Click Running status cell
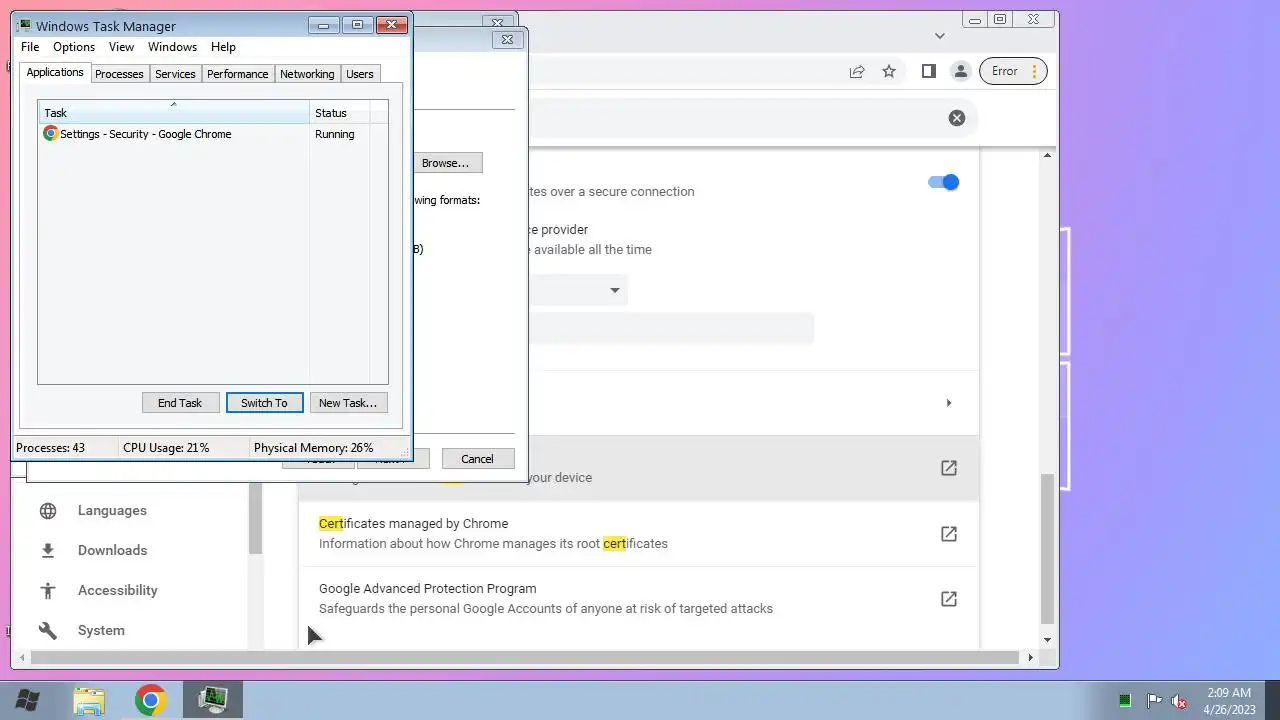Image resolution: width=1280 pixels, height=720 pixels. [x=335, y=134]
